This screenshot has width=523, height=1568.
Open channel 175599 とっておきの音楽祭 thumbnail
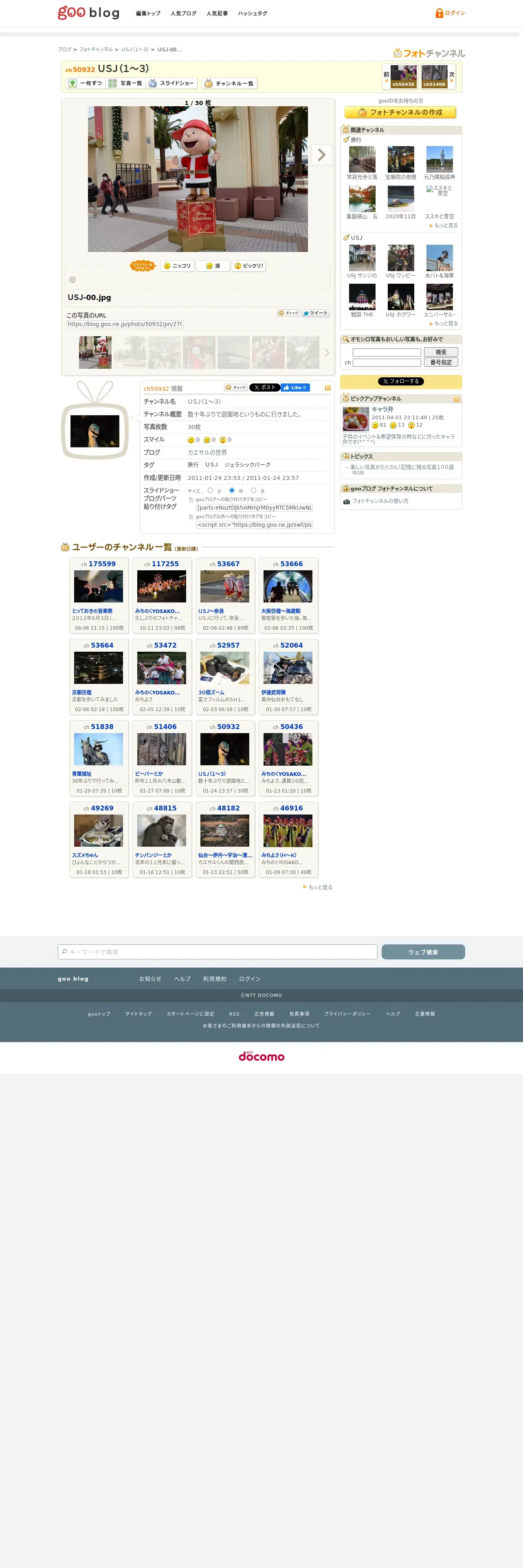(x=99, y=586)
